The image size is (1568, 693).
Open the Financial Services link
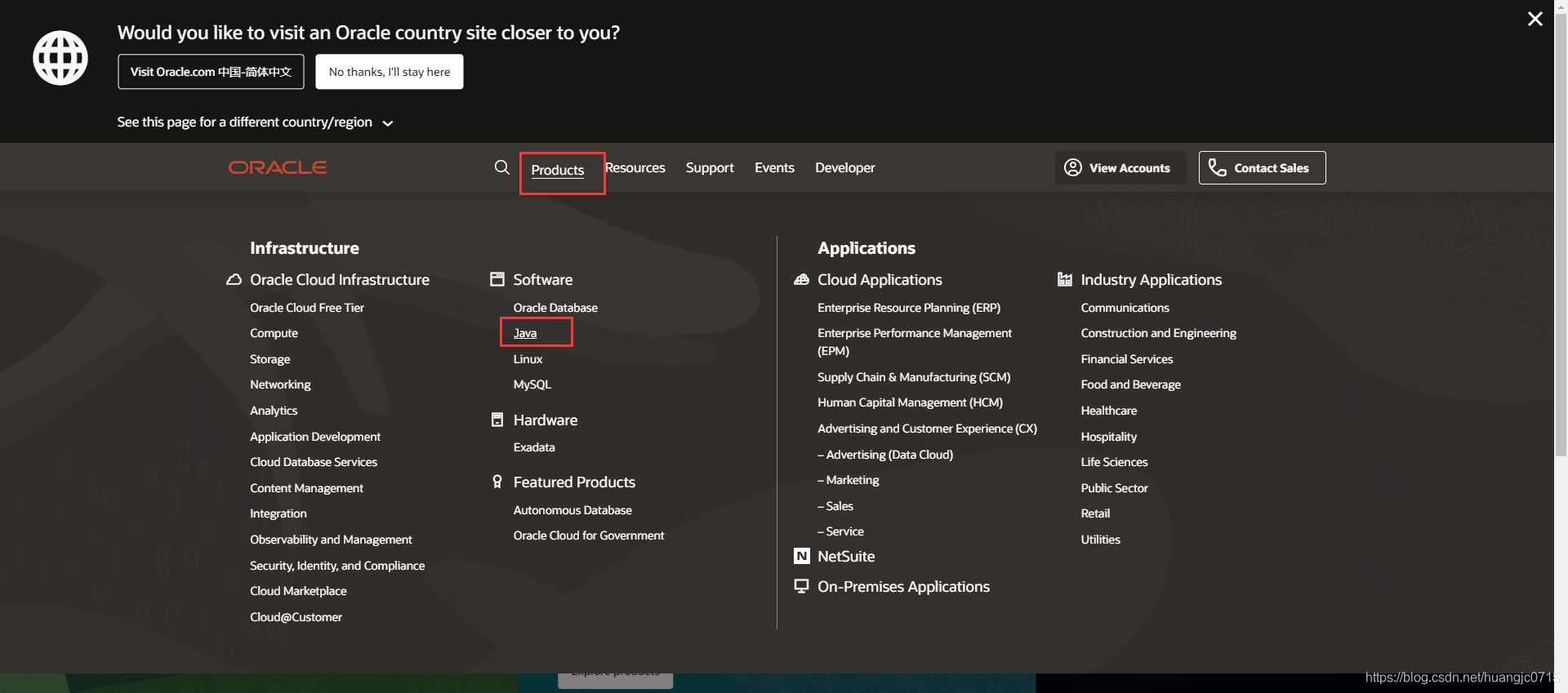click(x=1127, y=359)
